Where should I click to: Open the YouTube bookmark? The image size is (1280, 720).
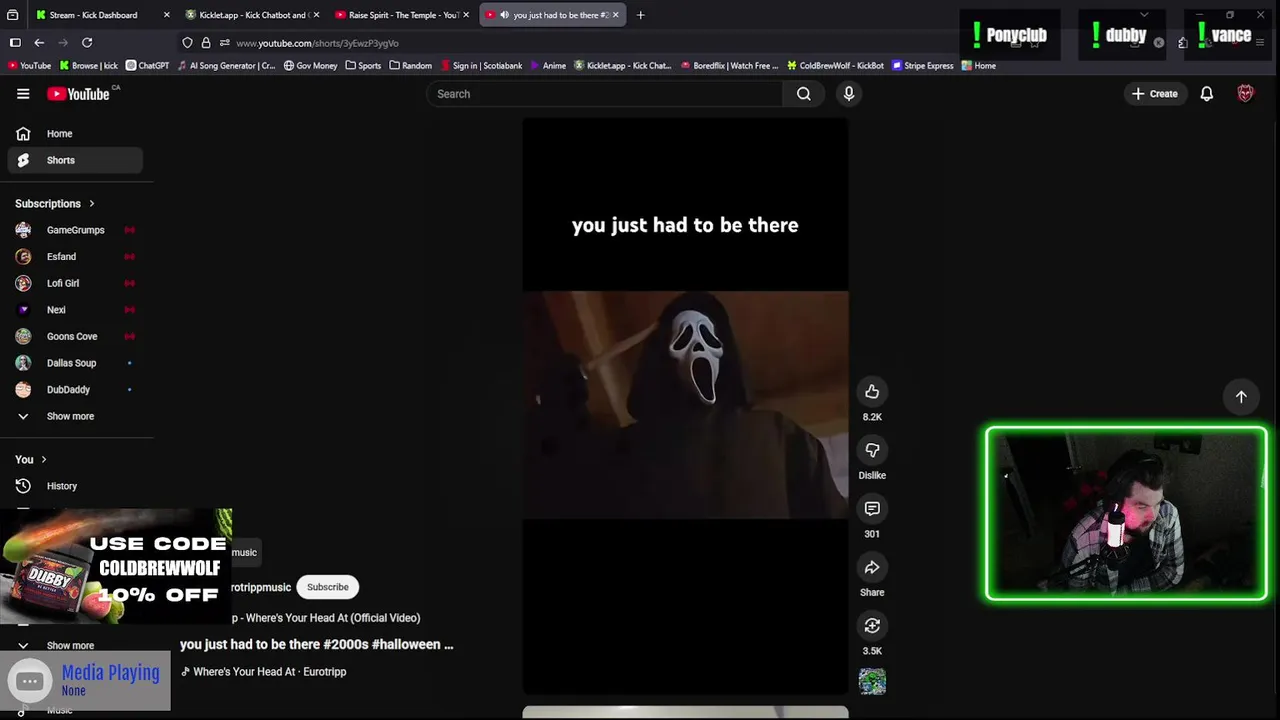point(29,66)
